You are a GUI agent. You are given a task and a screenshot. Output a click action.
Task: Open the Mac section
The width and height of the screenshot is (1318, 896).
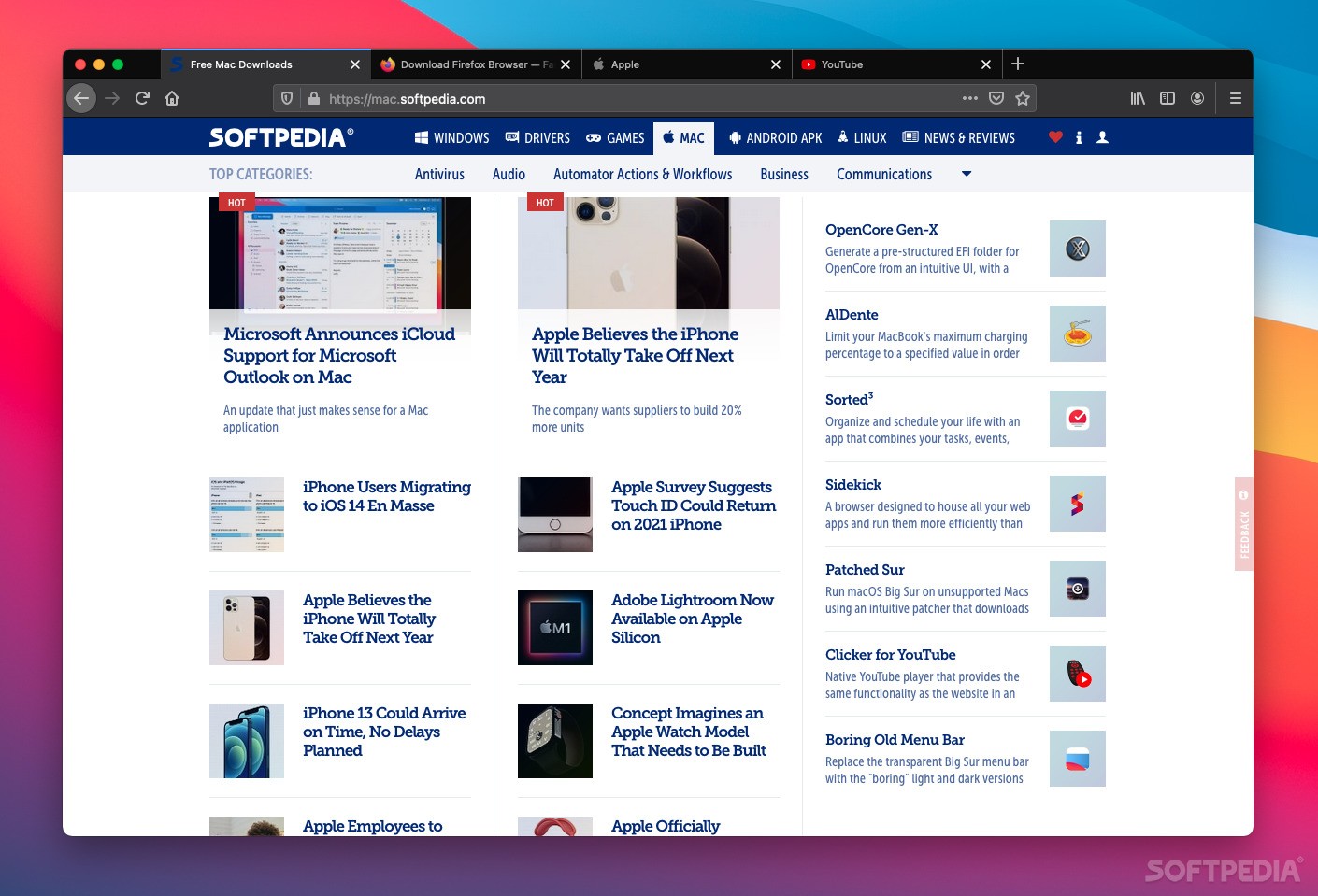(683, 138)
